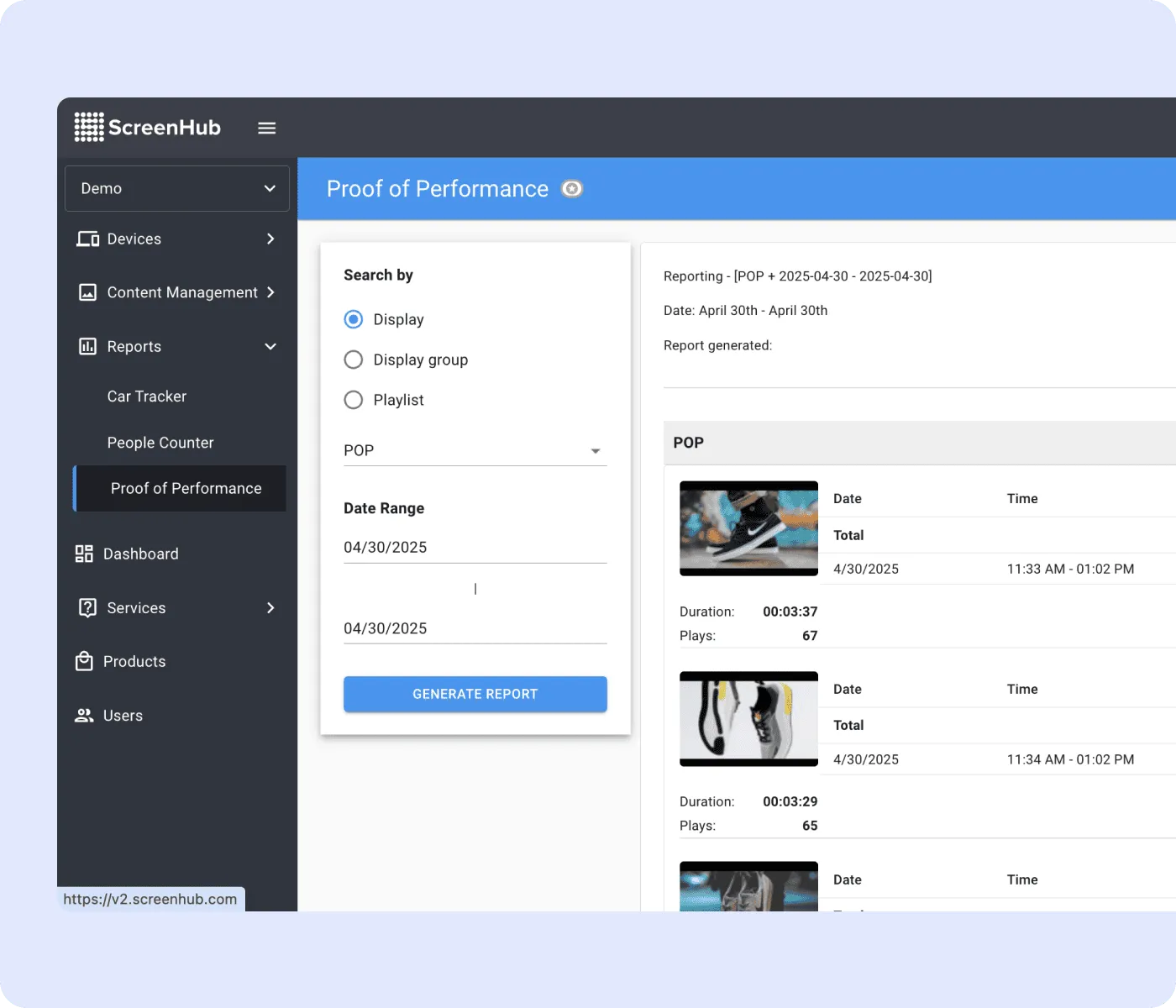Select the Display radio button
Screen dimensions: 1176x1008
coord(354,319)
